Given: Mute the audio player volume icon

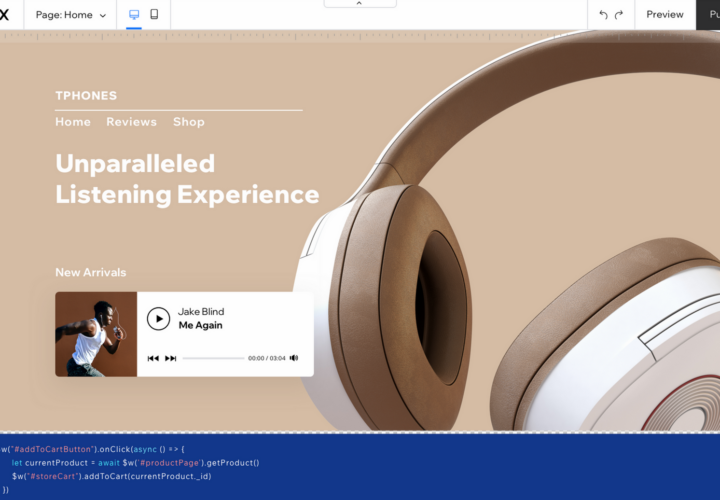Looking at the screenshot, I should (x=294, y=358).
